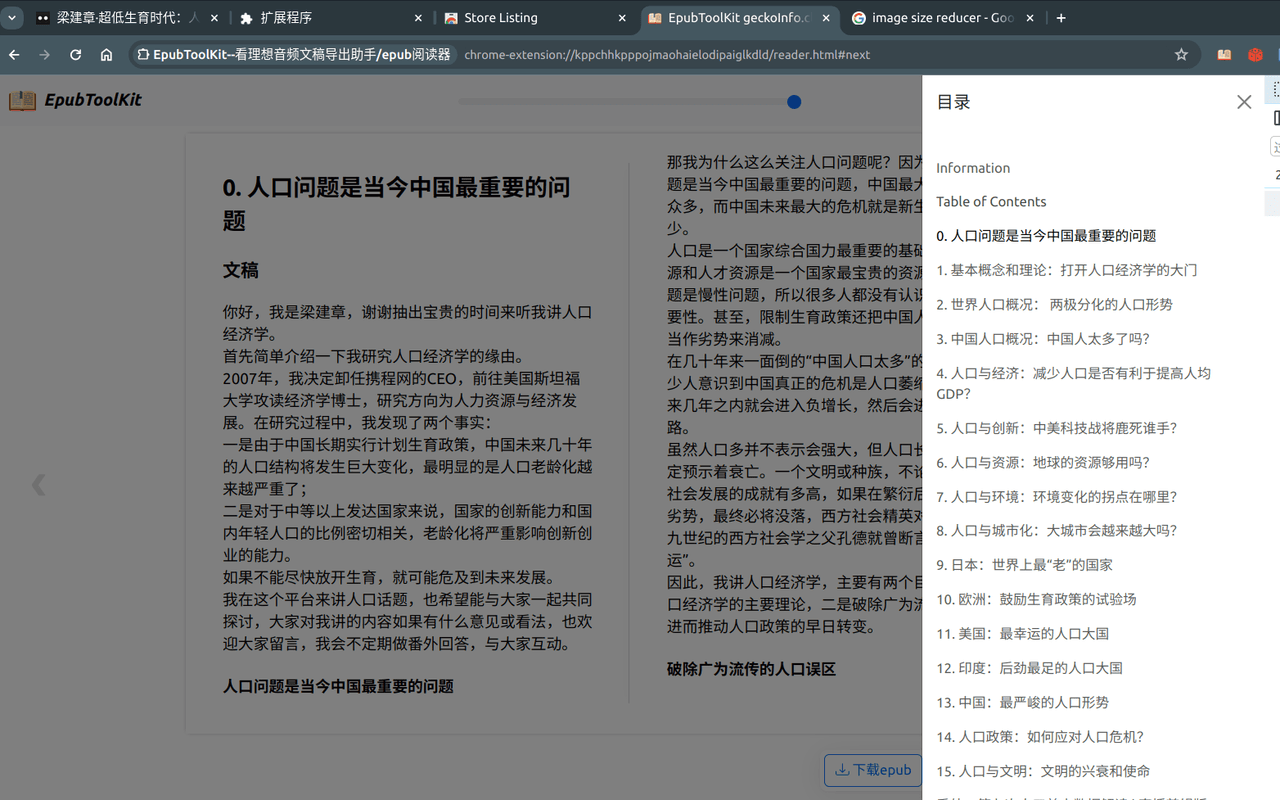Screen dimensions: 1280x800
Task: Reload the current page
Action: 74,55
